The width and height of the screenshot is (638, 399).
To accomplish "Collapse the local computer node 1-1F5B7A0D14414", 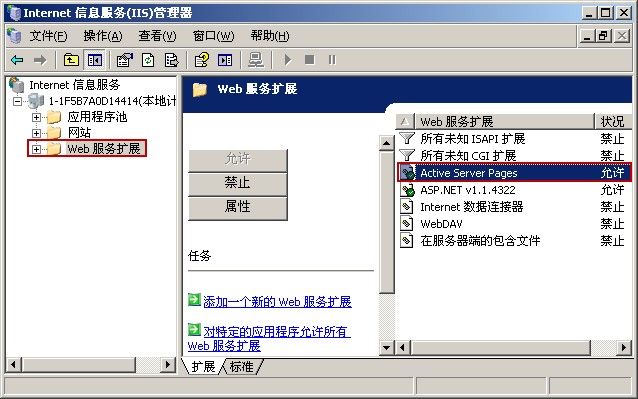I will tap(17, 101).
